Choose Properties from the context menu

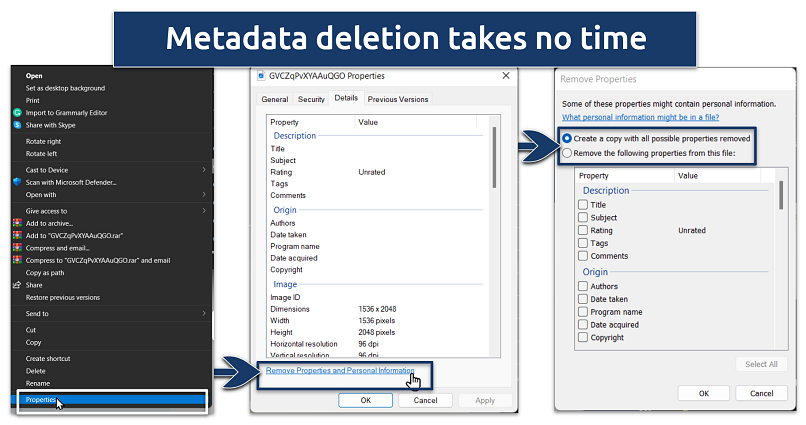41,400
